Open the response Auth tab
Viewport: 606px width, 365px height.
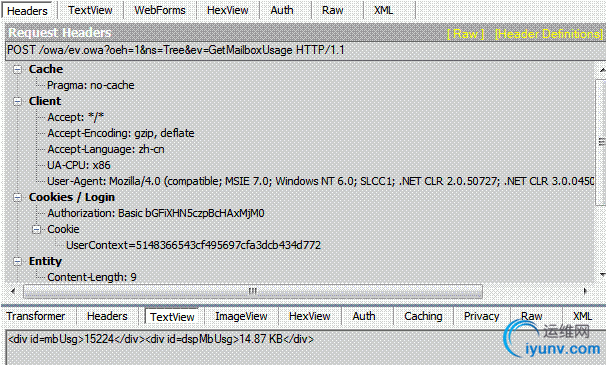pyautogui.click(x=364, y=316)
